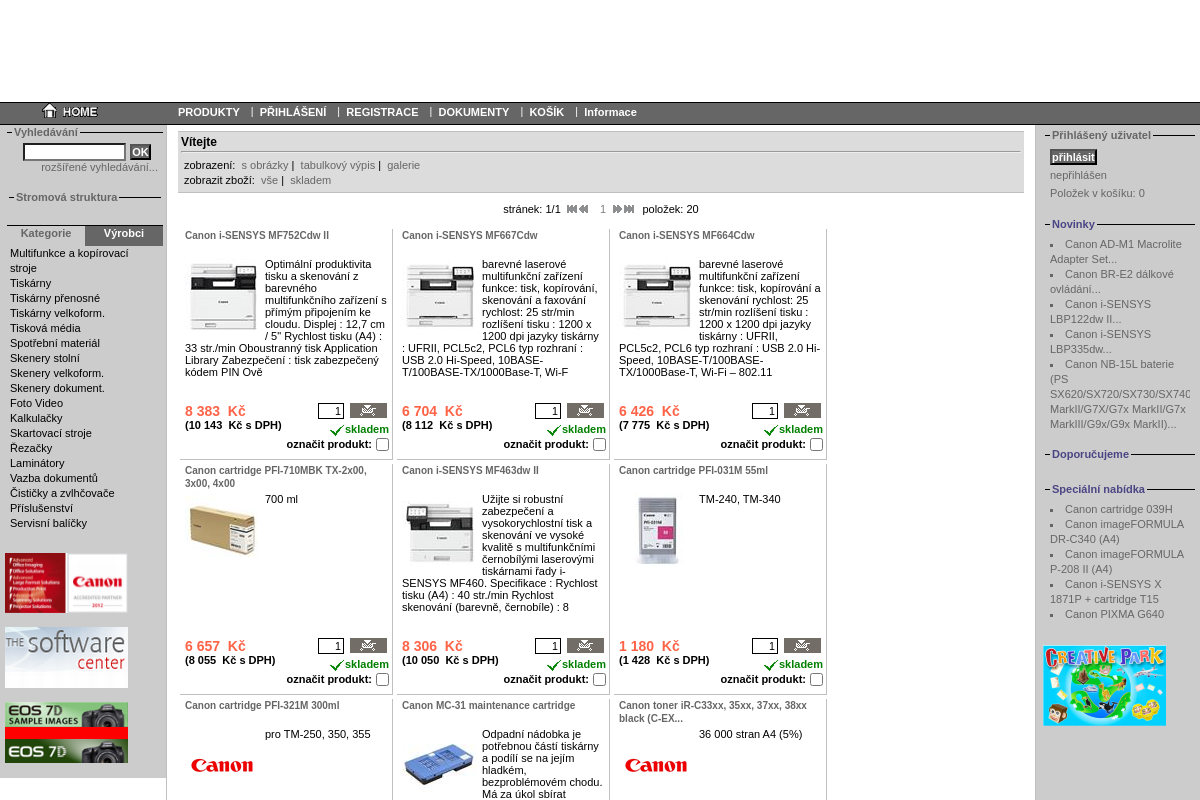Click přihlásit button
This screenshot has height=800, width=1200.
coord(1073,157)
